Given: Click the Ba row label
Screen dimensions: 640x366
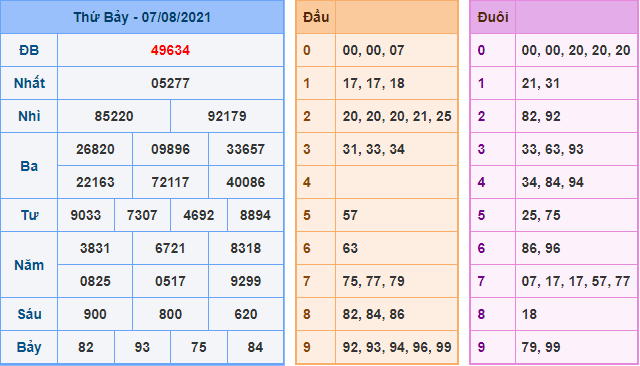Looking at the screenshot, I should (x=29, y=166).
